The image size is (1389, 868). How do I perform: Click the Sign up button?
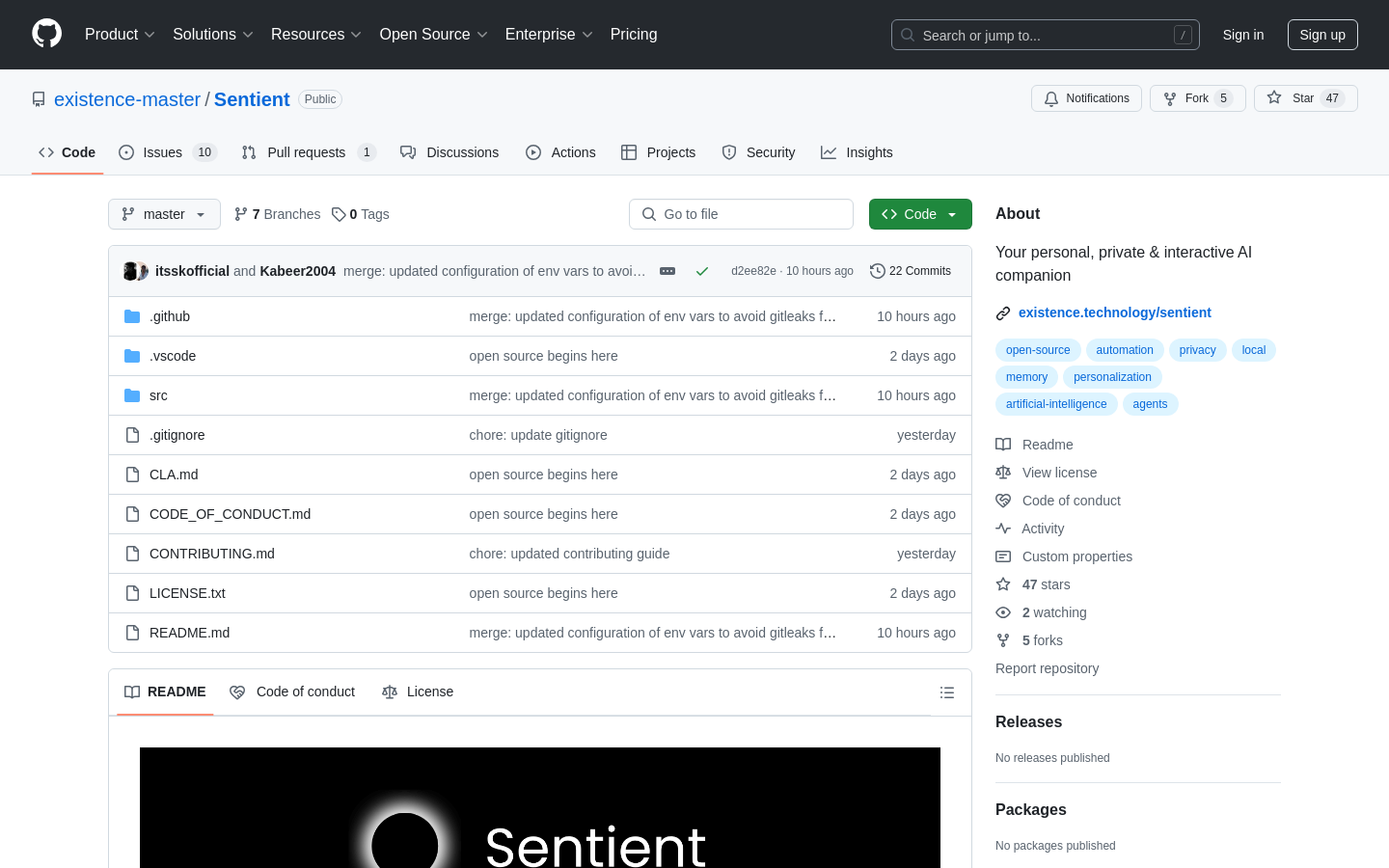1322,35
